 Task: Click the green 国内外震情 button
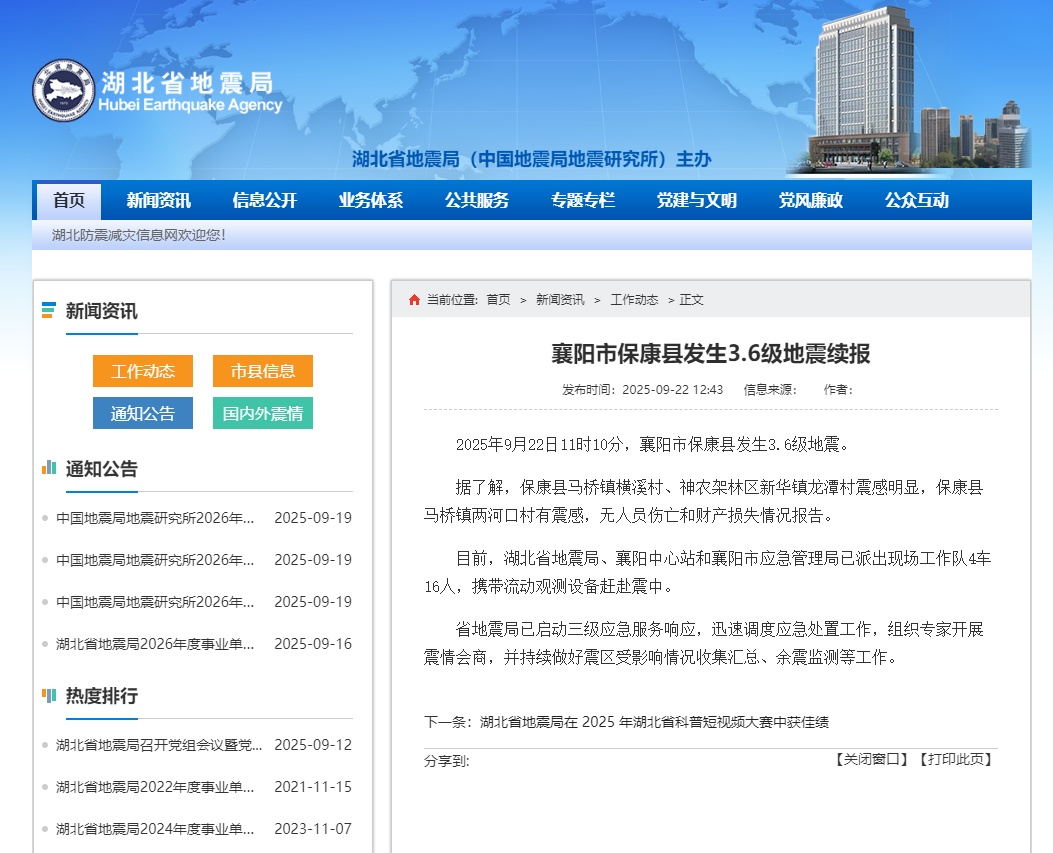point(263,413)
